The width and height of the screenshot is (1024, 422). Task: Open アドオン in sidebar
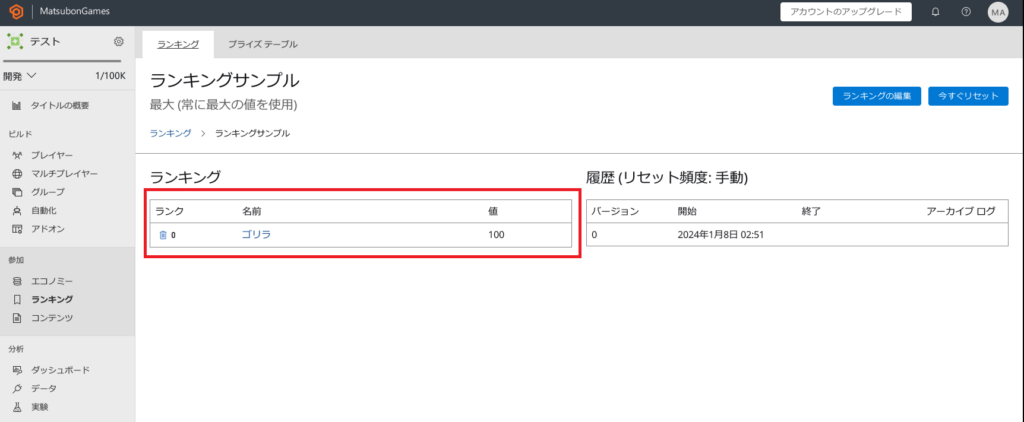tap(48, 229)
